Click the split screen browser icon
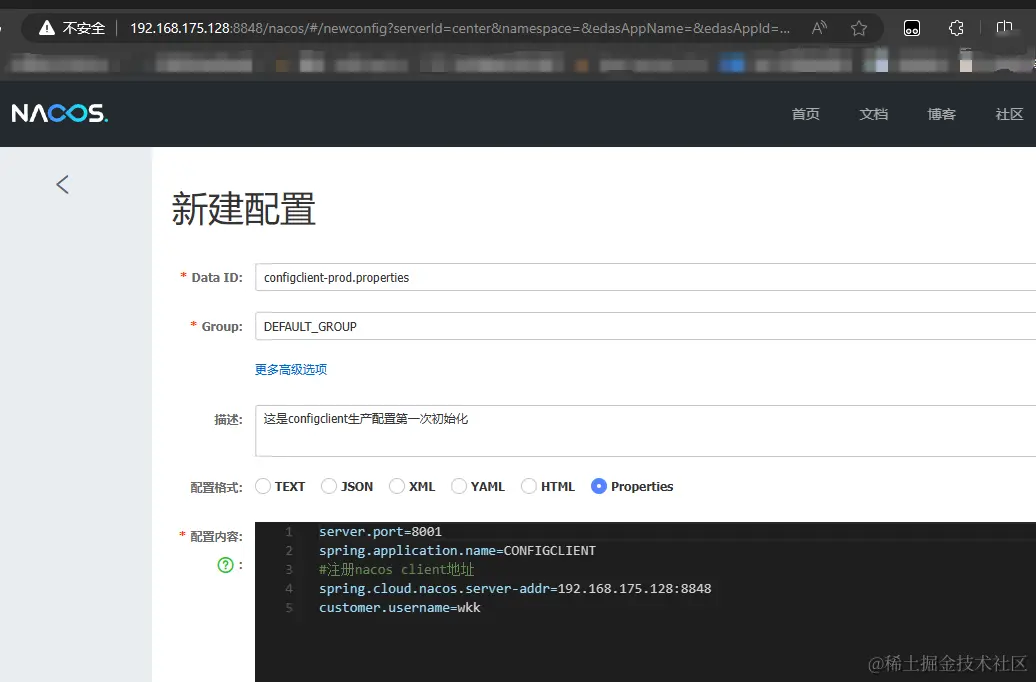This screenshot has width=1036, height=682. [1004, 27]
